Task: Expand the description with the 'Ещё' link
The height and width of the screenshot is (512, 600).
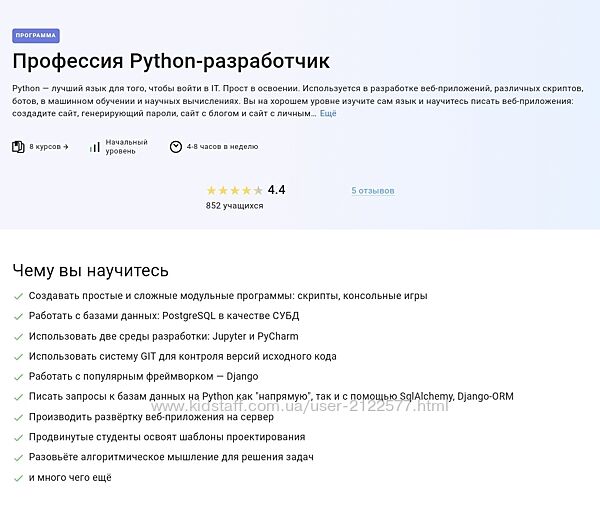Action: pos(328,114)
